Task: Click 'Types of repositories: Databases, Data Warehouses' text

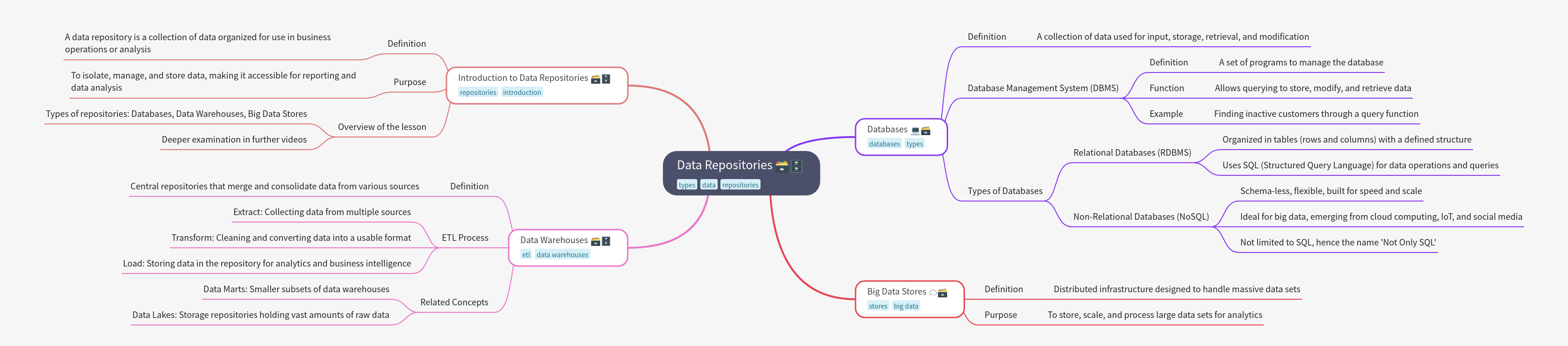Action: (x=176, y=114)
